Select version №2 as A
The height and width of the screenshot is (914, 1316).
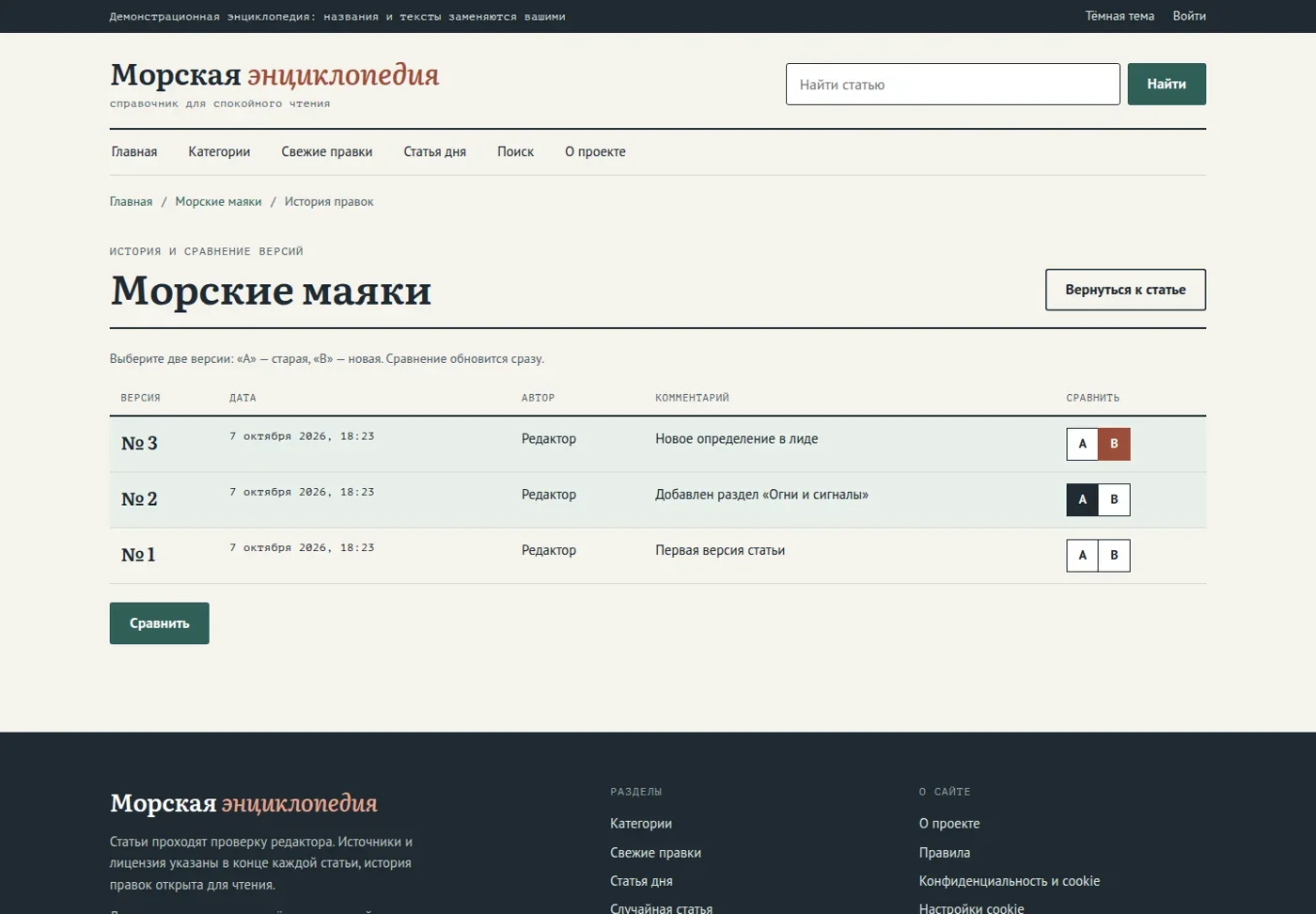[1082, 499]
